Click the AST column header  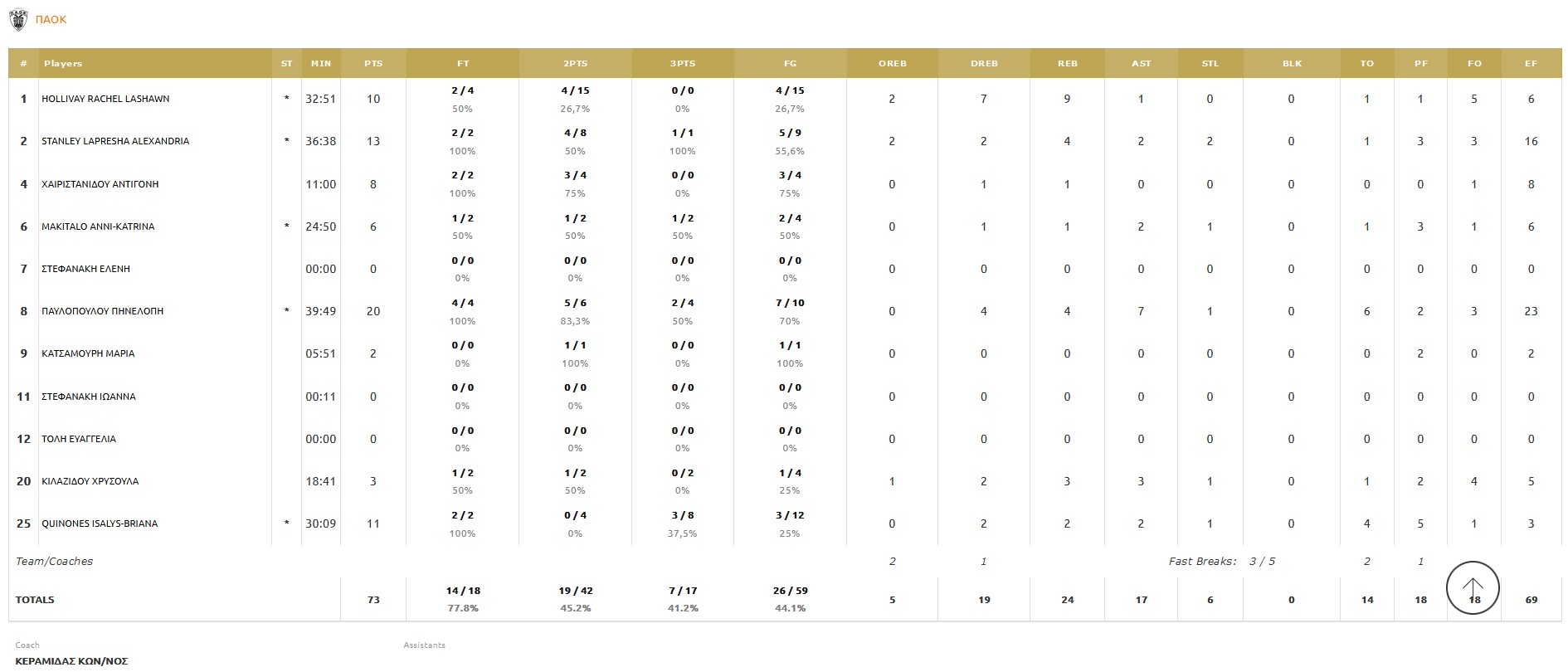click(1142, 64)
